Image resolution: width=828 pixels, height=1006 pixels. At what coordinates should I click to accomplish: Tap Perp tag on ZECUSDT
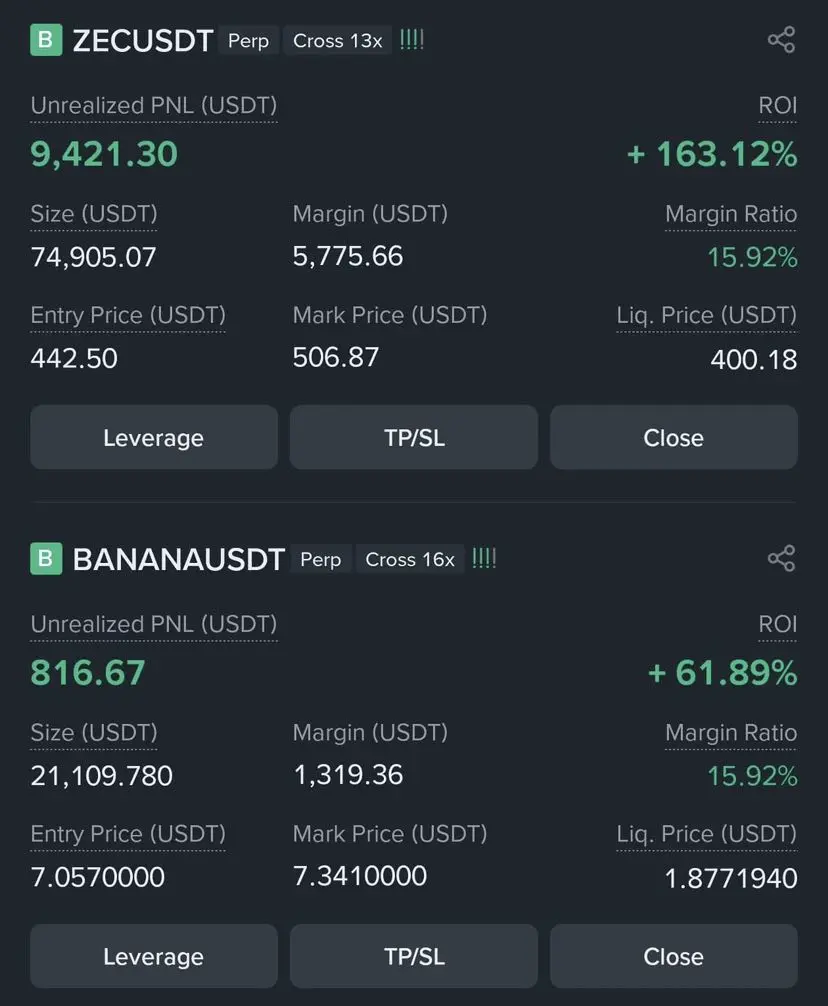[248, 40]
